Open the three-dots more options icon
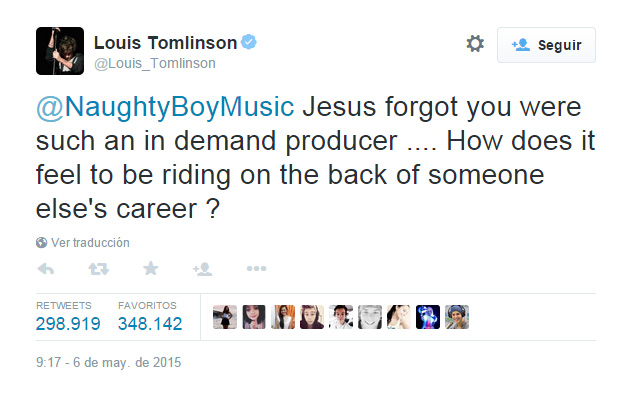This screenshot has width=624, height=398. (x=256, y=269)
